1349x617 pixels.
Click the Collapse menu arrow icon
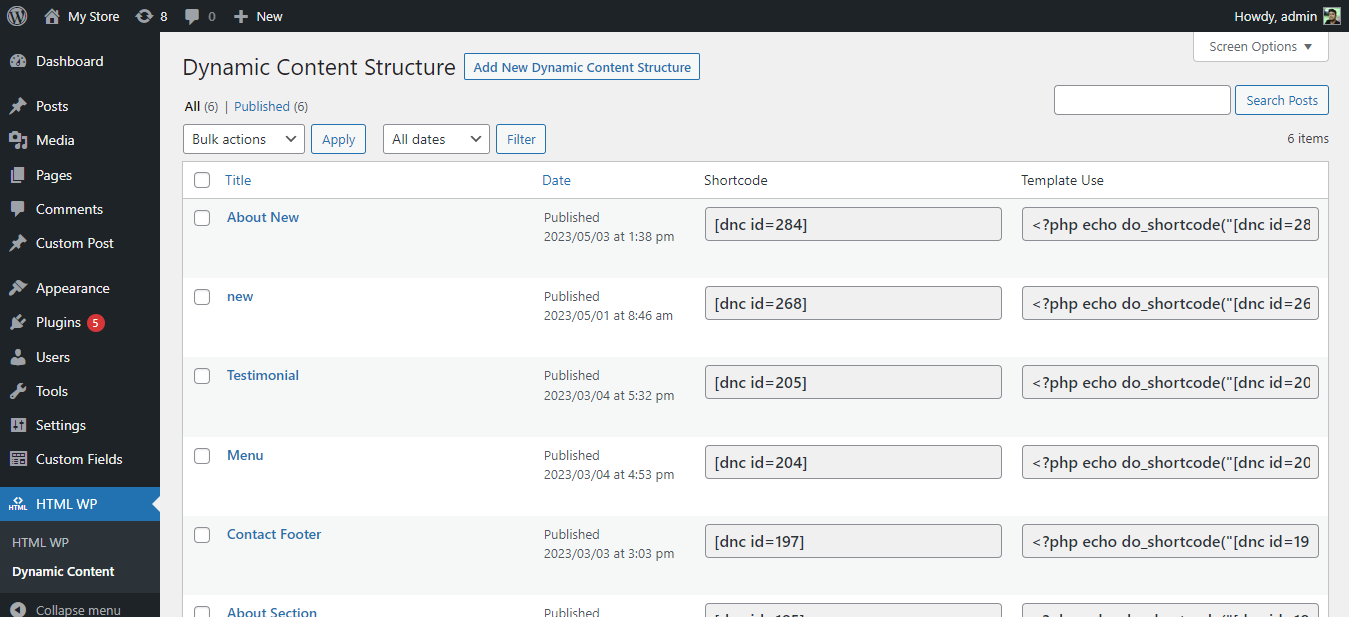click(x=18, y=609)
